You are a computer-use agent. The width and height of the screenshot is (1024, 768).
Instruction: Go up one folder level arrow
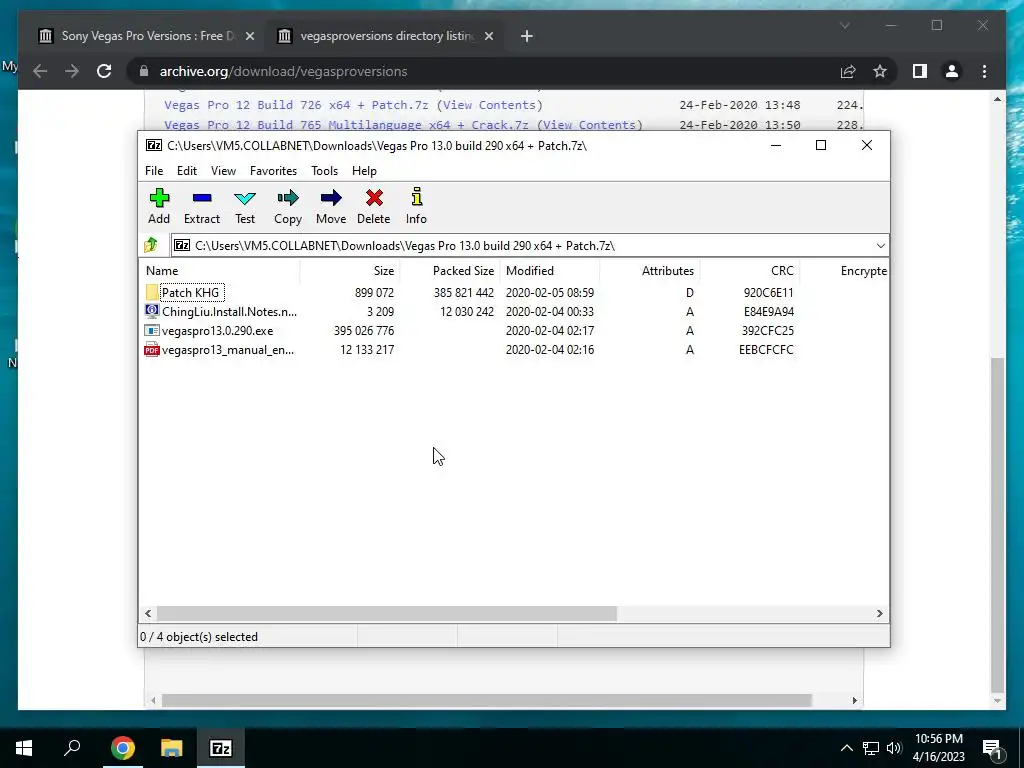(x=151, y=246)
